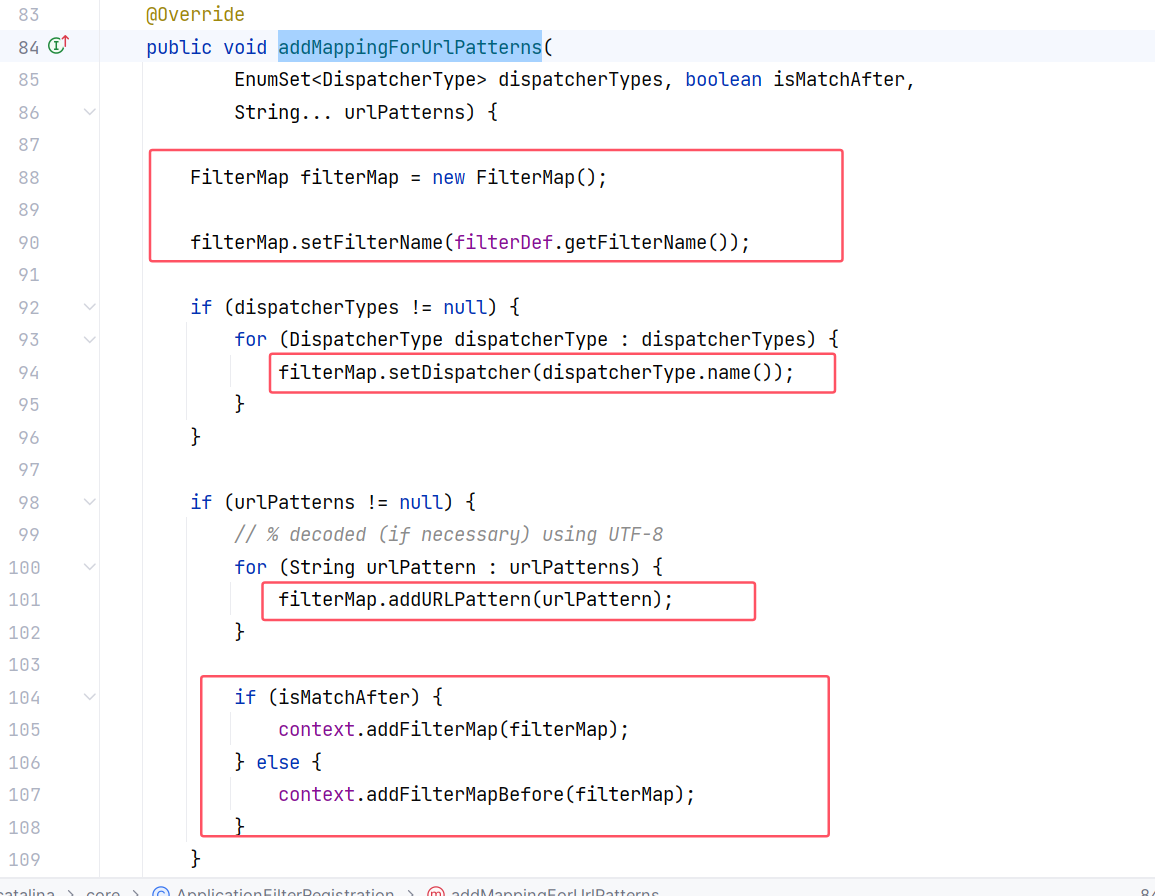The image size is (1155, 896).
Task: Click the setDispatcher method call
Action: click(460, 372)
